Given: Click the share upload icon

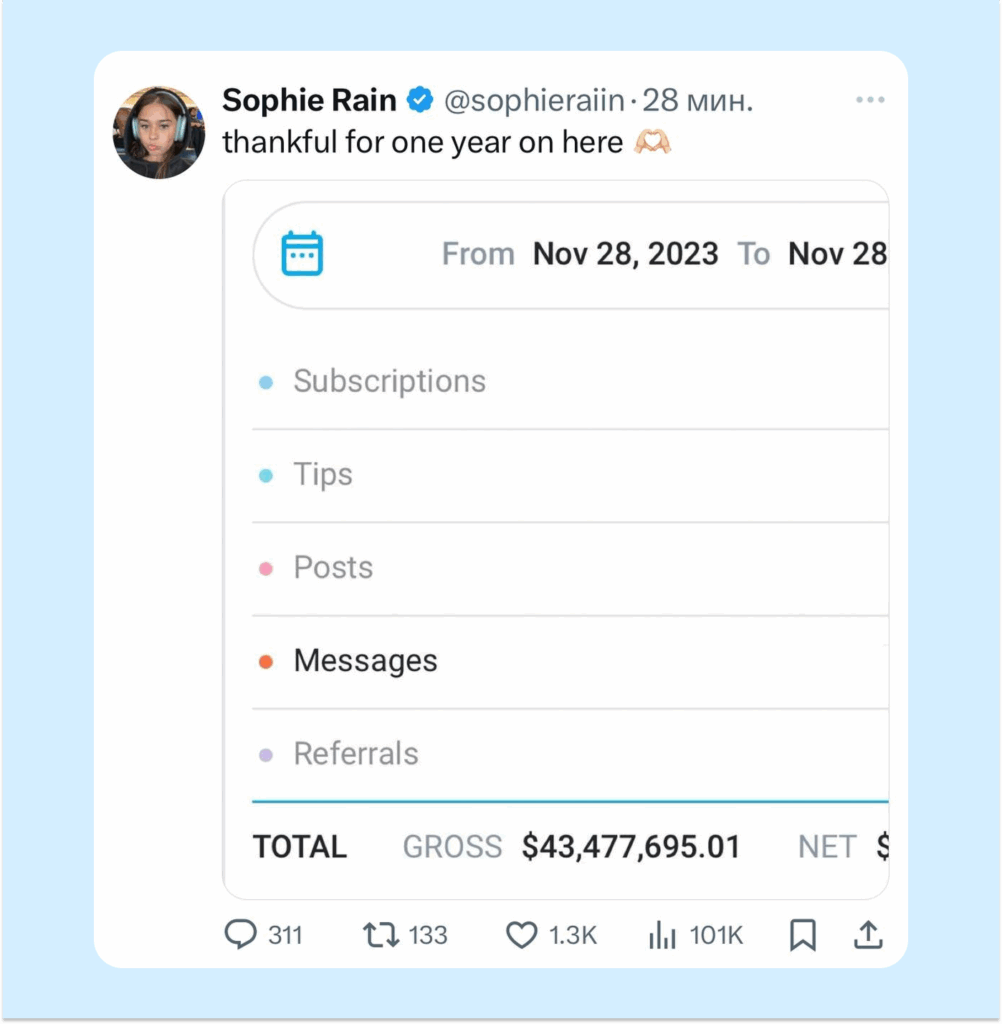Looking at the screenshot, I should click(x=868, y=935).
